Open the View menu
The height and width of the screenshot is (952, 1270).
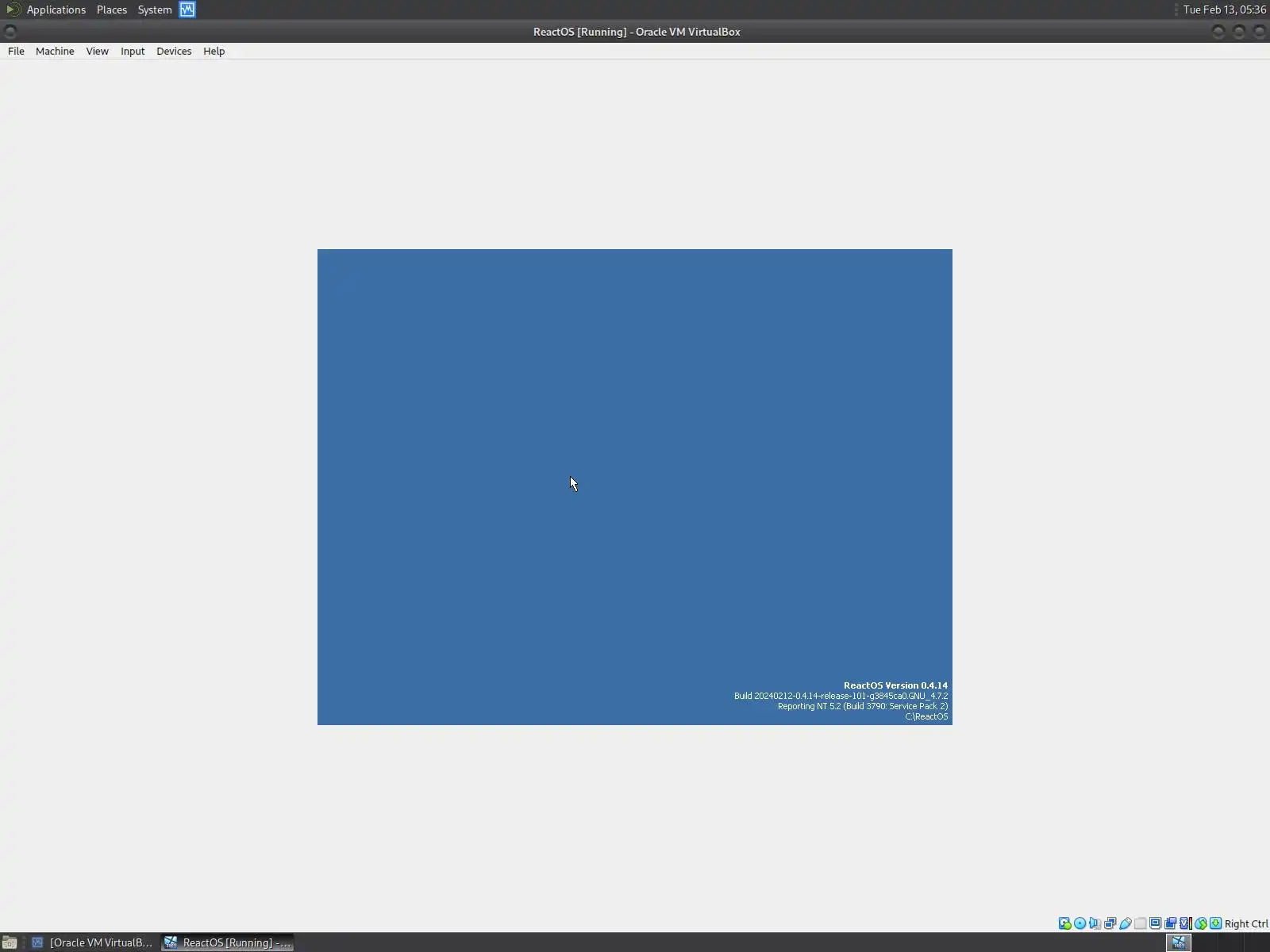pos(97,51)
